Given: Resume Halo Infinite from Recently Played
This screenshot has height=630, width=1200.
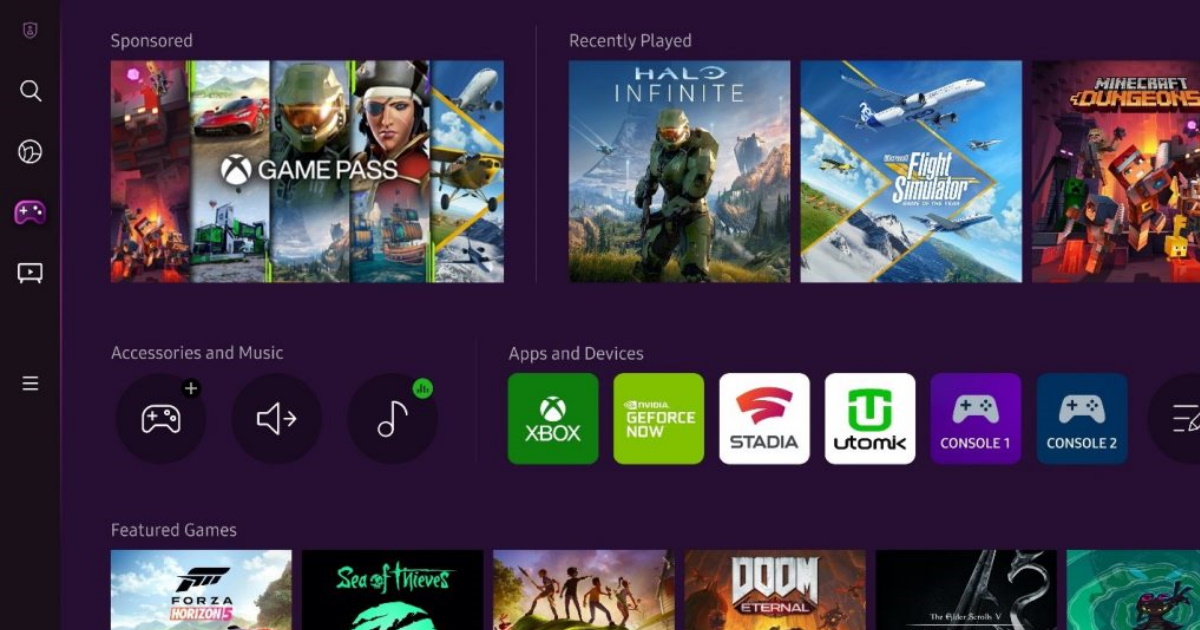Looking at the screenshot, I should (678, 170).
